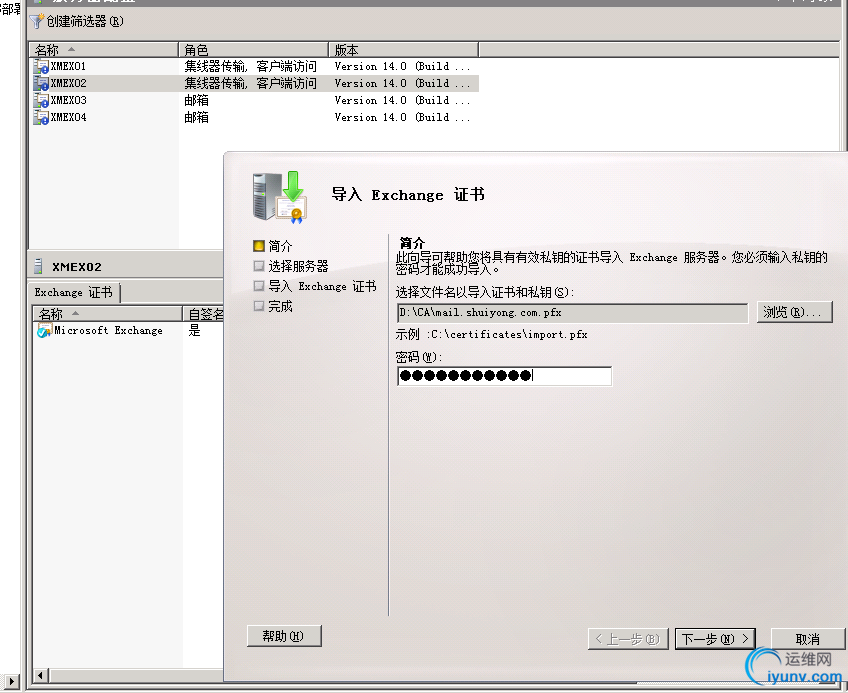Click the 创建筛选器 filter icon
Viewport: 848px width, 693px height.
pyautogui.click(x=38, y=21)
